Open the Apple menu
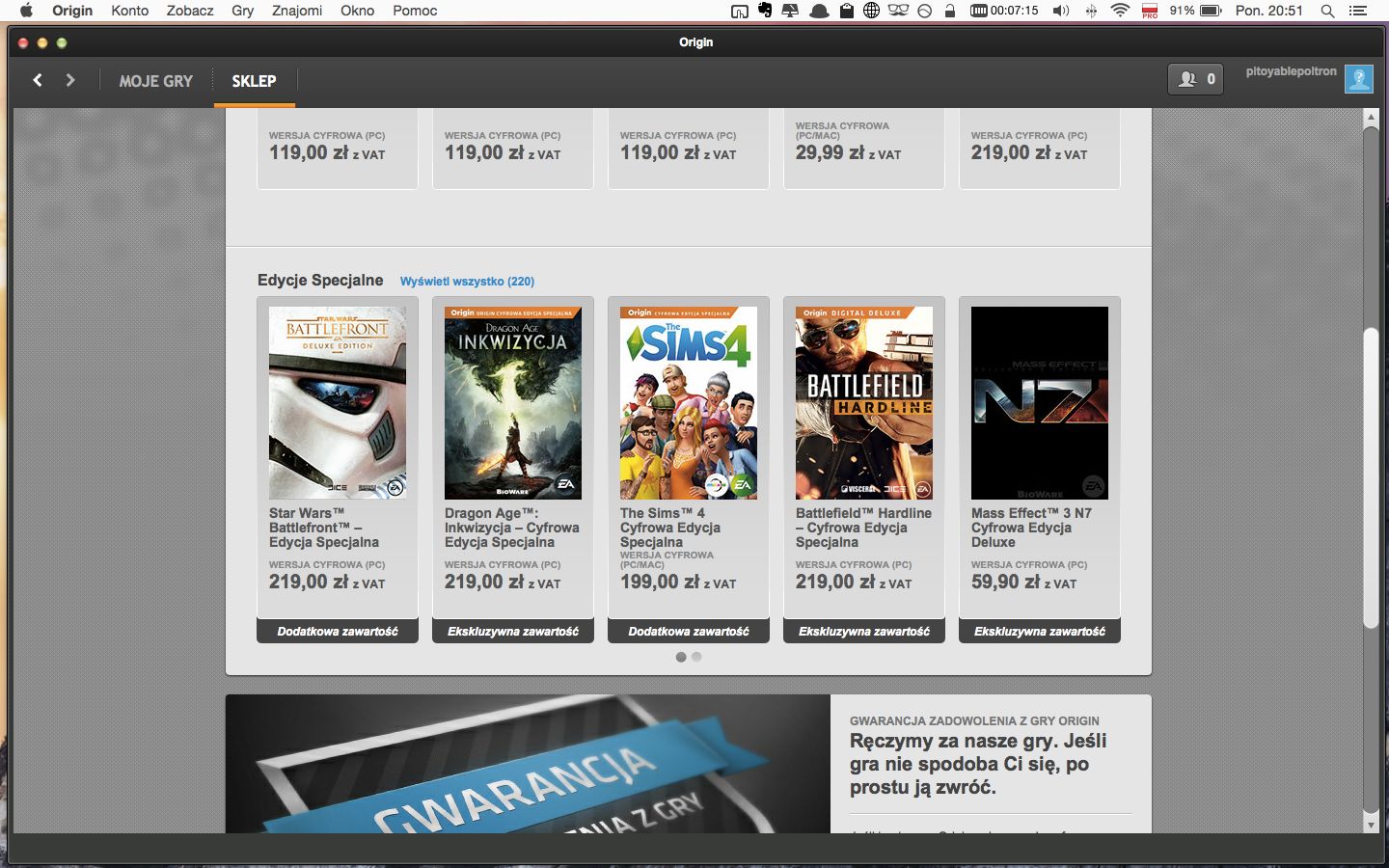 click(x=26, y=11)
